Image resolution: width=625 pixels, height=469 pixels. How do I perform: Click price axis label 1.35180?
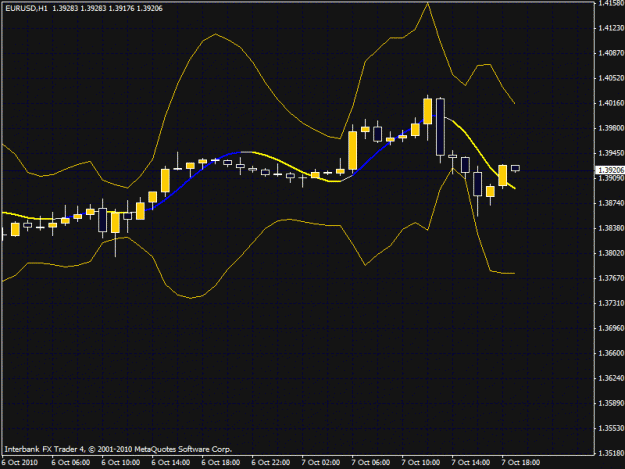[x=611, y=453]
